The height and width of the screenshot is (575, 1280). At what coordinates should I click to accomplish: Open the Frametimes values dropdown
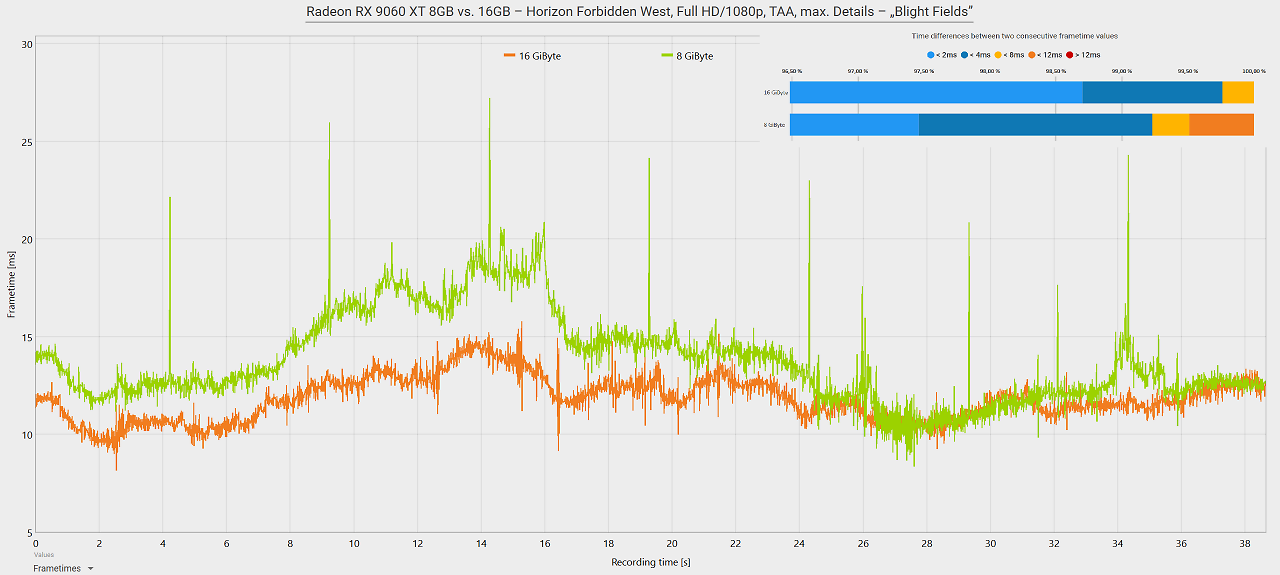pyautogui.click(x=63, y=567)
